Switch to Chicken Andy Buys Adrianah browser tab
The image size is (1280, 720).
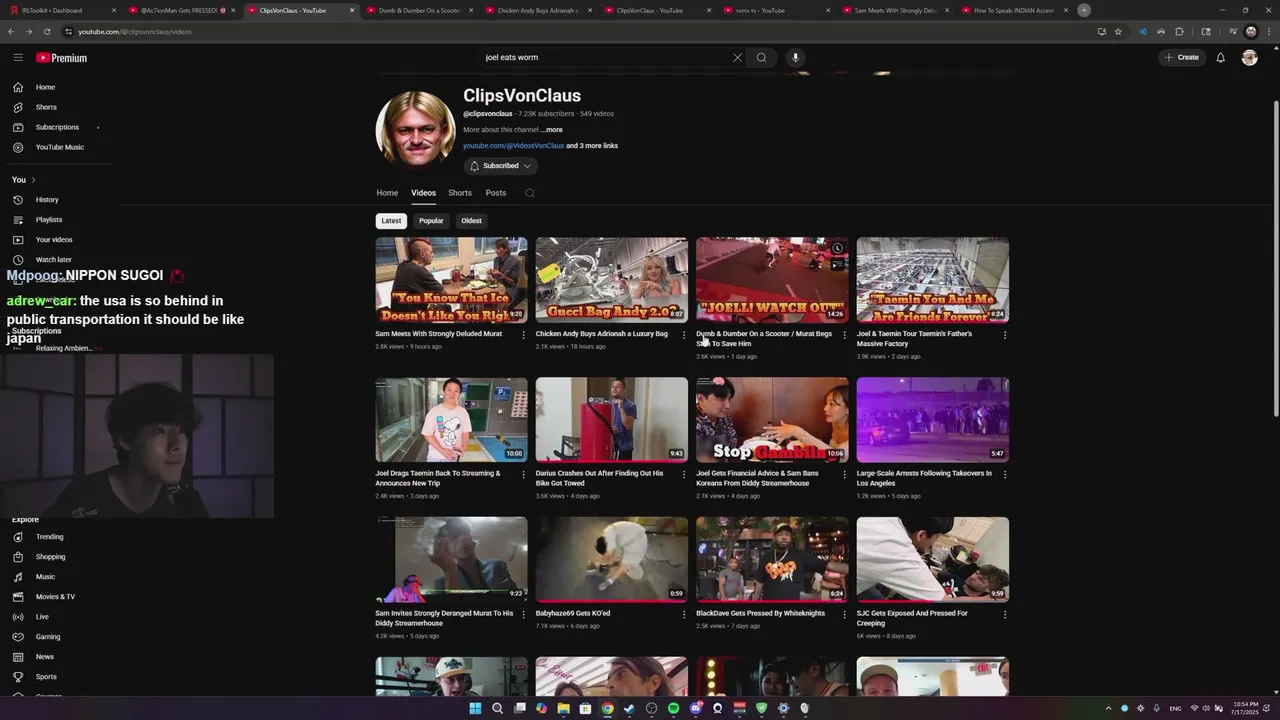click(537, 10)
